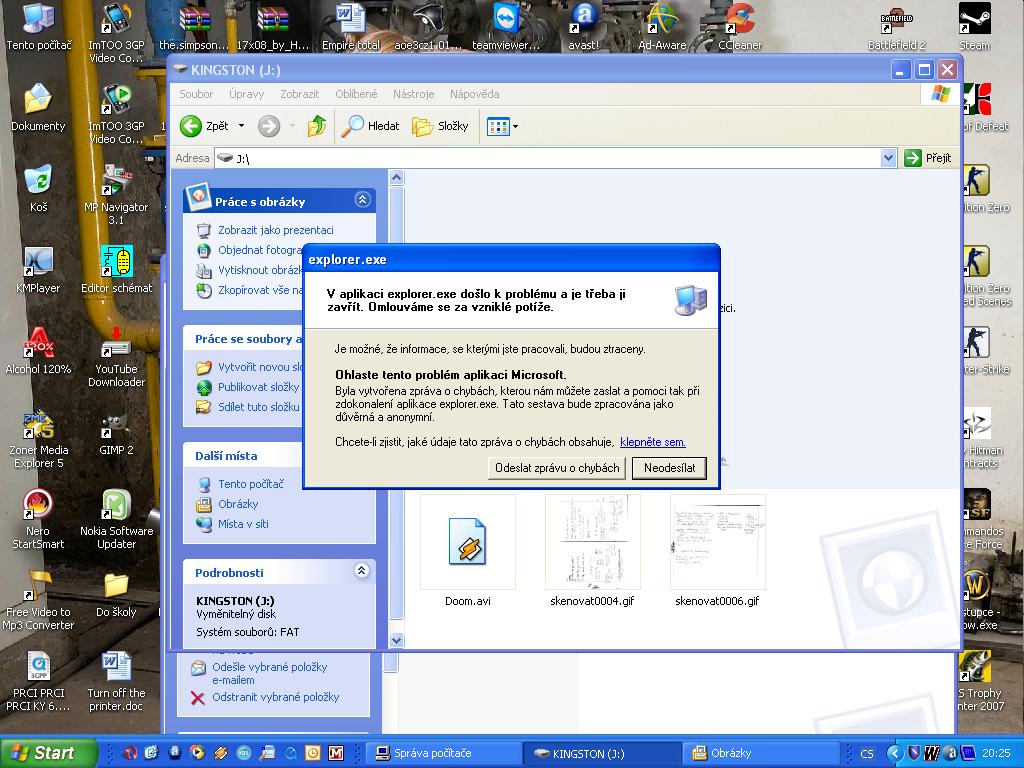Click the Up folder toolbar icon

(x=317, y=126)
